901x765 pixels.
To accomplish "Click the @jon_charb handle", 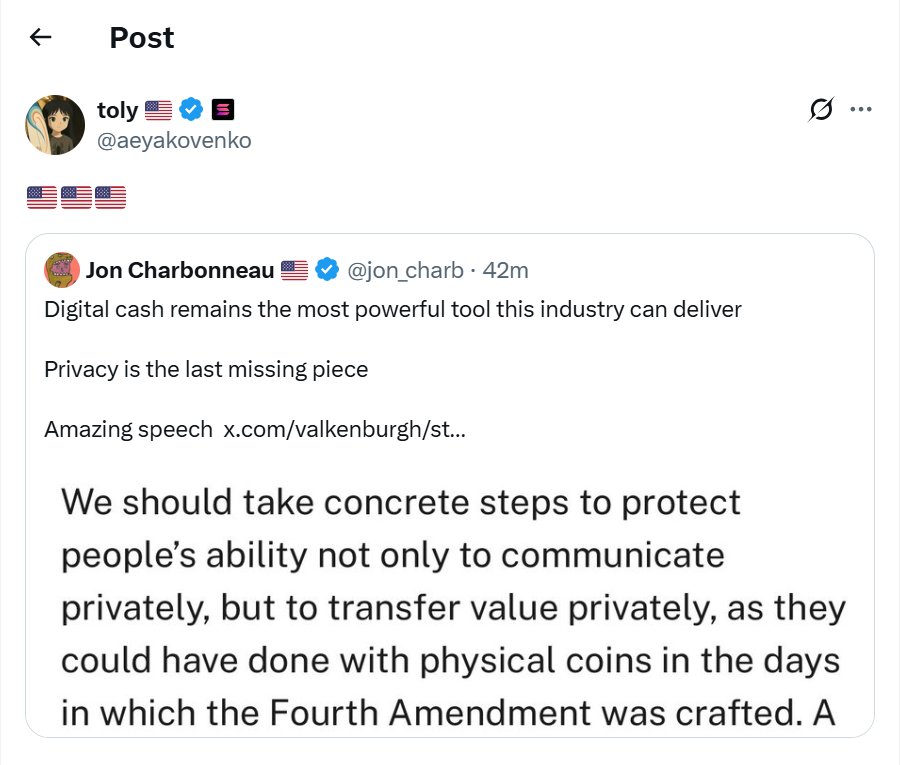I will pyautogui.click(x=405, y=270).
